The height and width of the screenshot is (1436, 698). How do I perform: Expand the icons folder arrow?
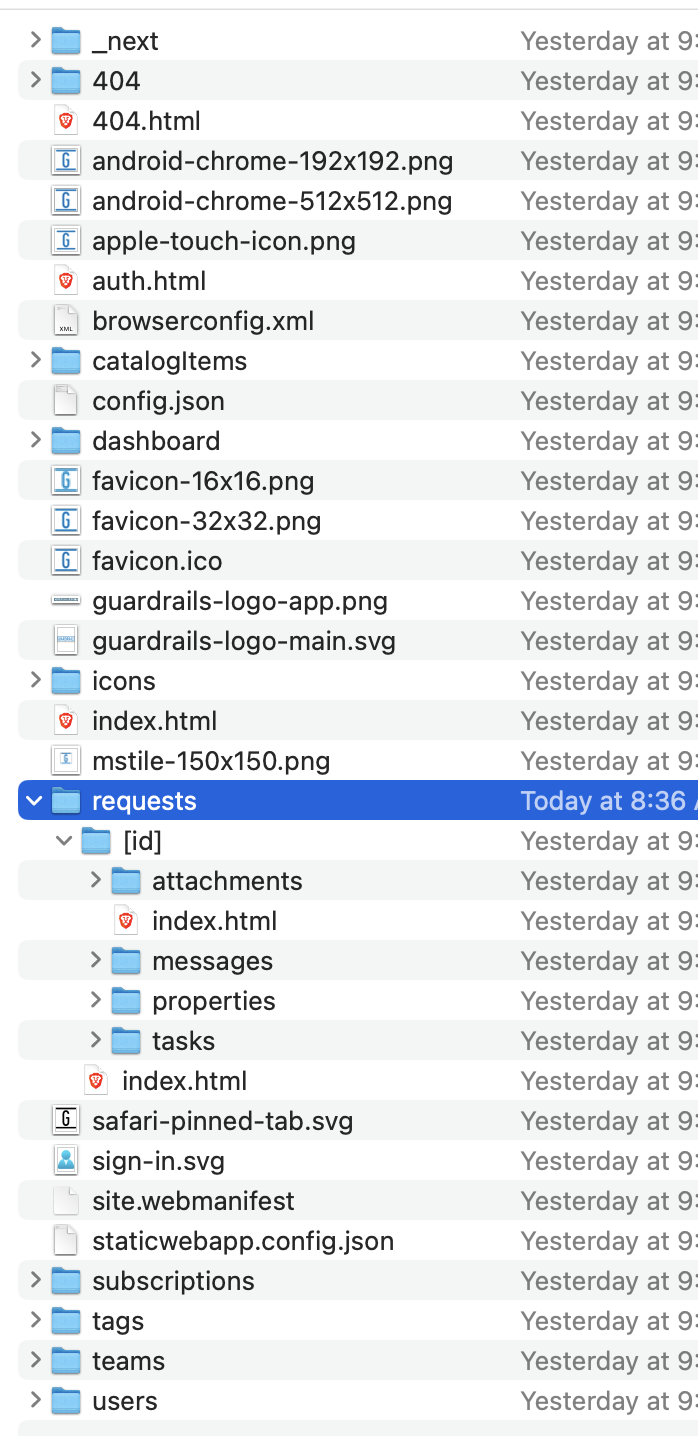point(35,680)
